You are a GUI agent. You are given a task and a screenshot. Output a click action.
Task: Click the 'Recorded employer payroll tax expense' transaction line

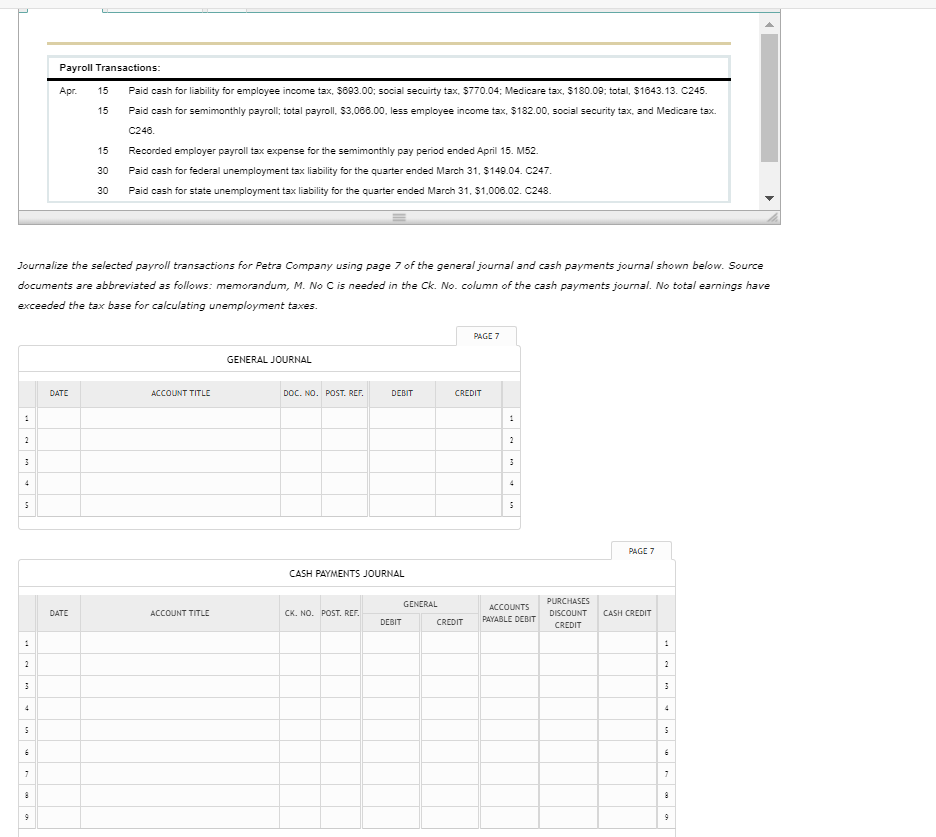coord(333,150)
